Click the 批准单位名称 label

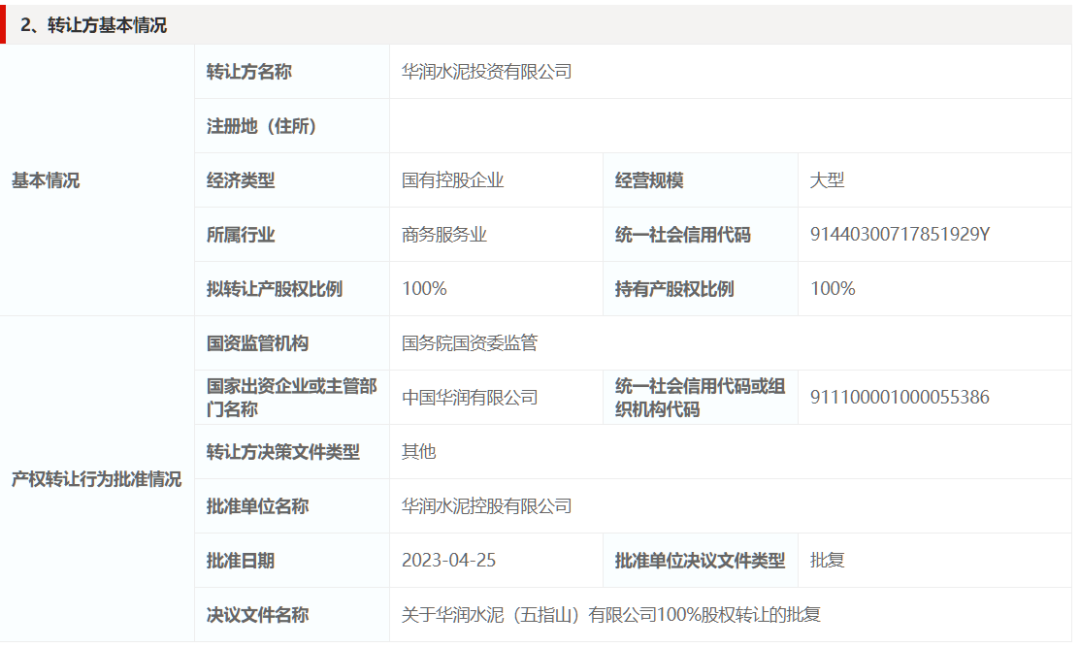pyautogui.click(x=258, y=506)
